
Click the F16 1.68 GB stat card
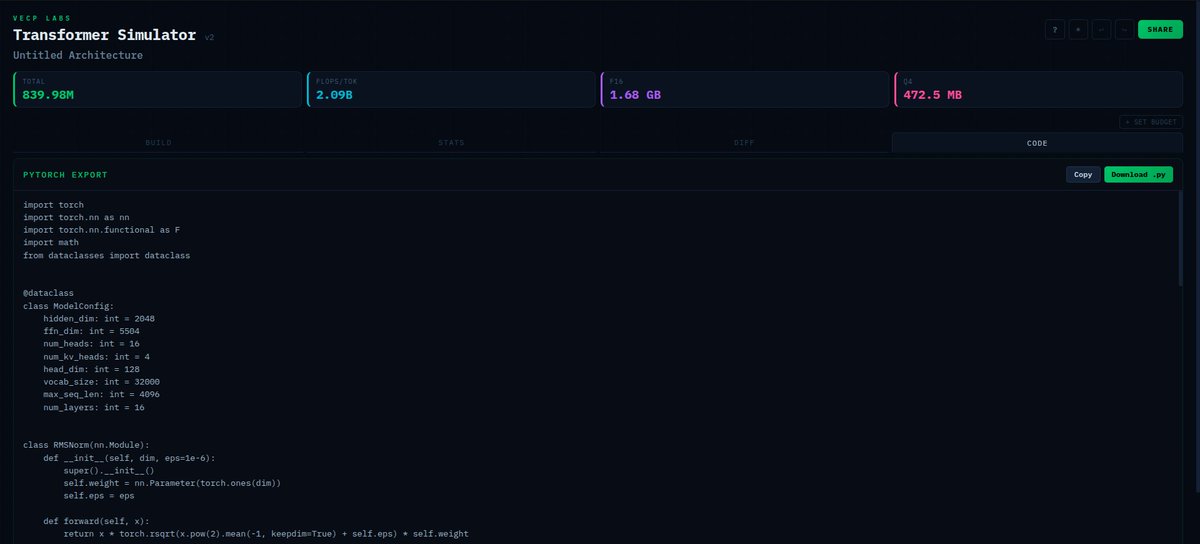[x=745, y=89]
